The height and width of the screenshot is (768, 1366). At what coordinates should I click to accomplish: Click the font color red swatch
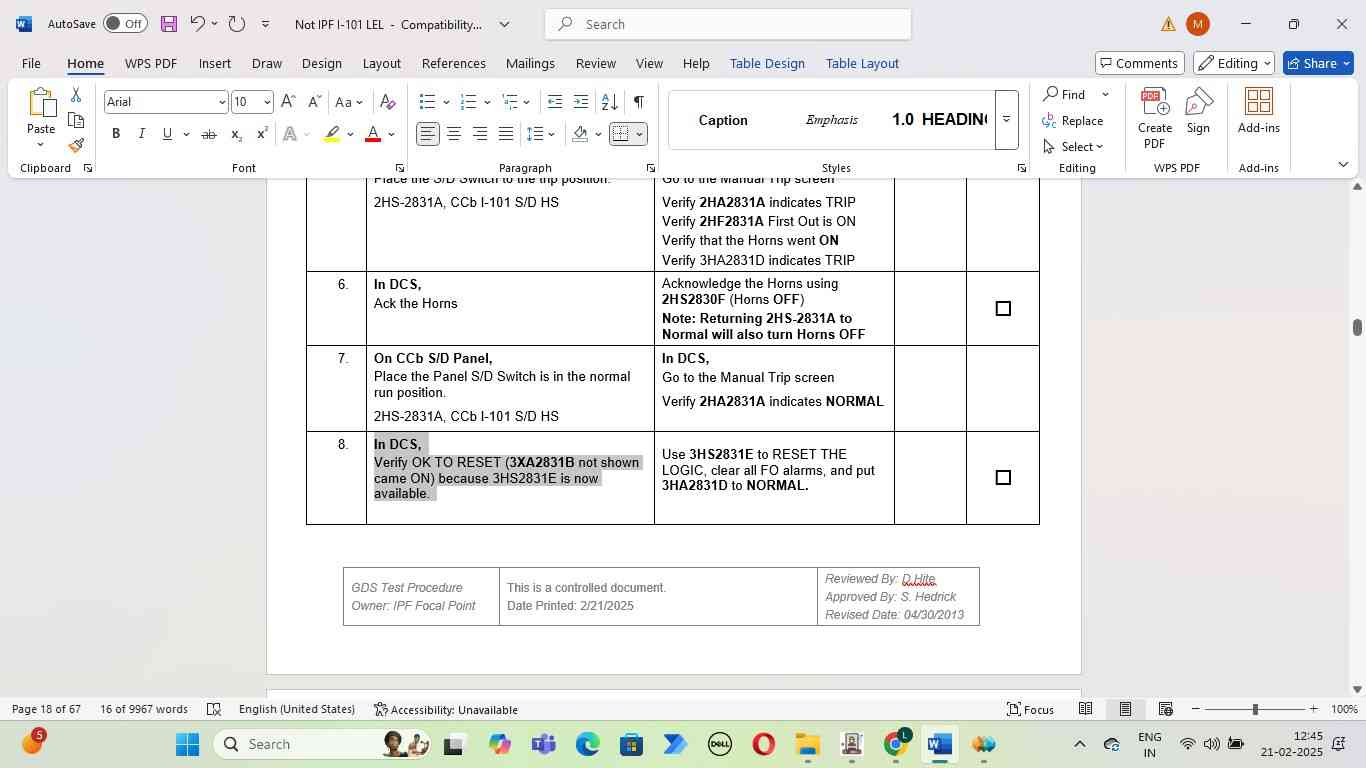(x=373, y=134)
